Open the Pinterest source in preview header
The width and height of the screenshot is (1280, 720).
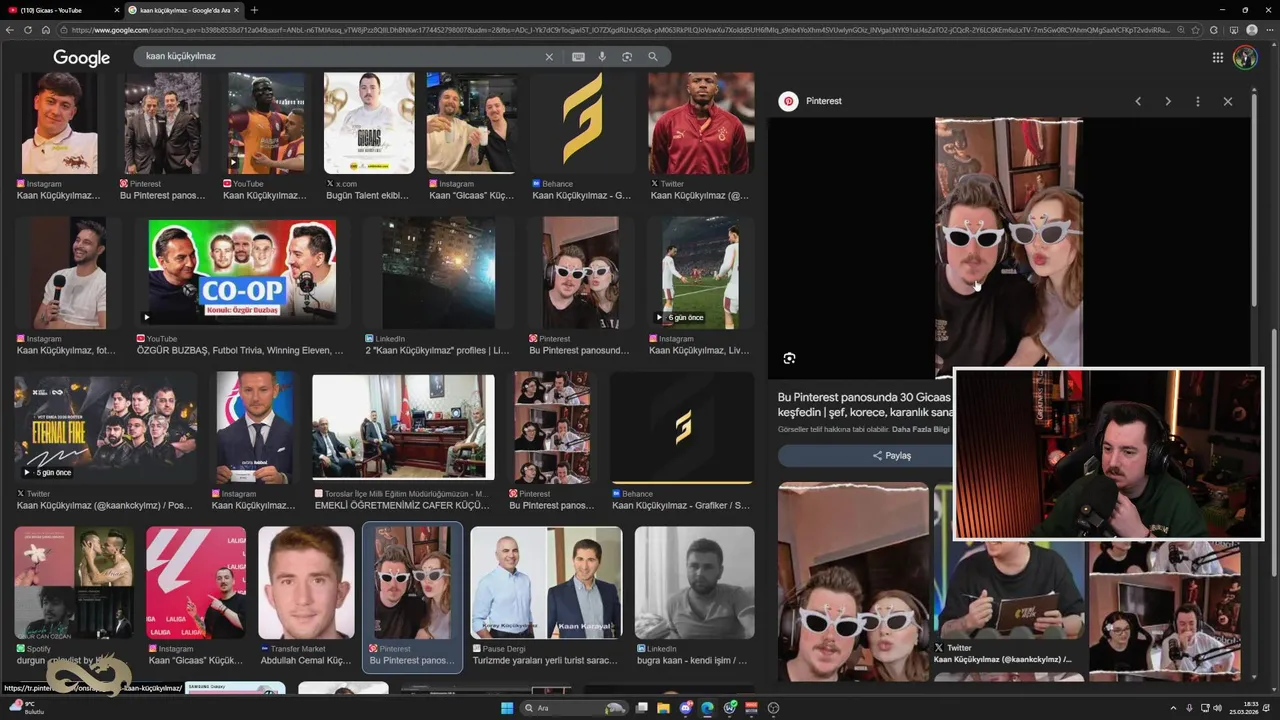pyautogui.click(x=811, y=101)
